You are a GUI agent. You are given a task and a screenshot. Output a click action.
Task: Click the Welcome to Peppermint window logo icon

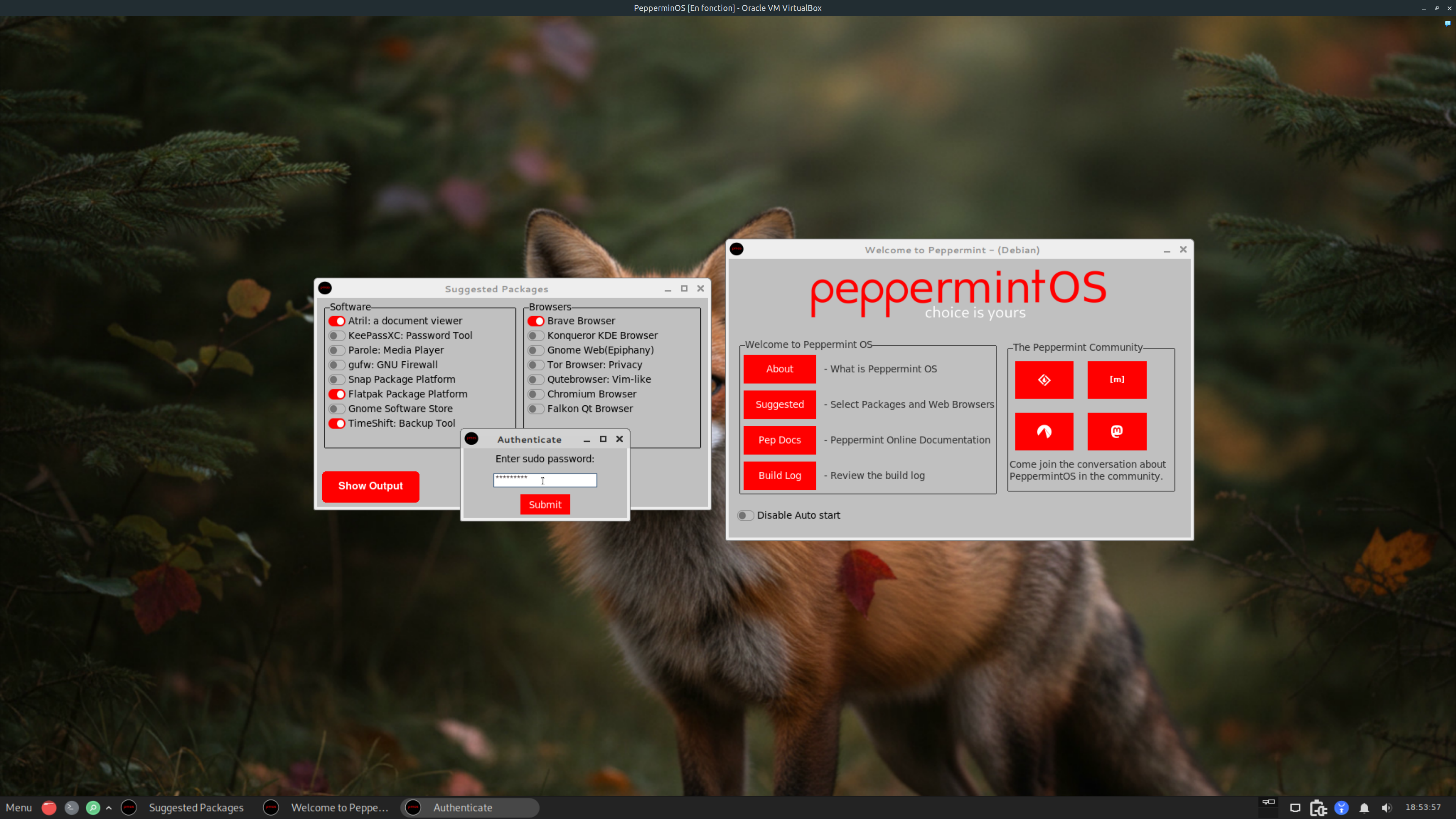coord(736,249)
